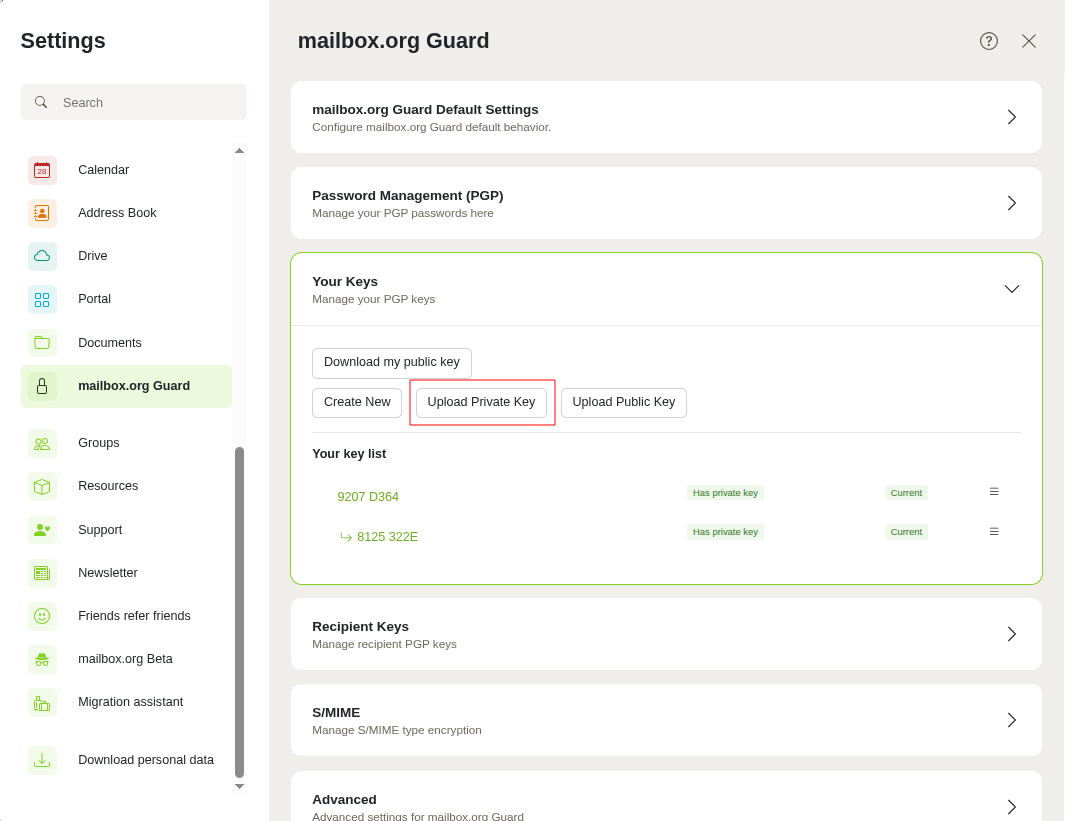Select mailbox.org Beta entry
Screen dimensions: 1065x821
click(x=126, y=659)
